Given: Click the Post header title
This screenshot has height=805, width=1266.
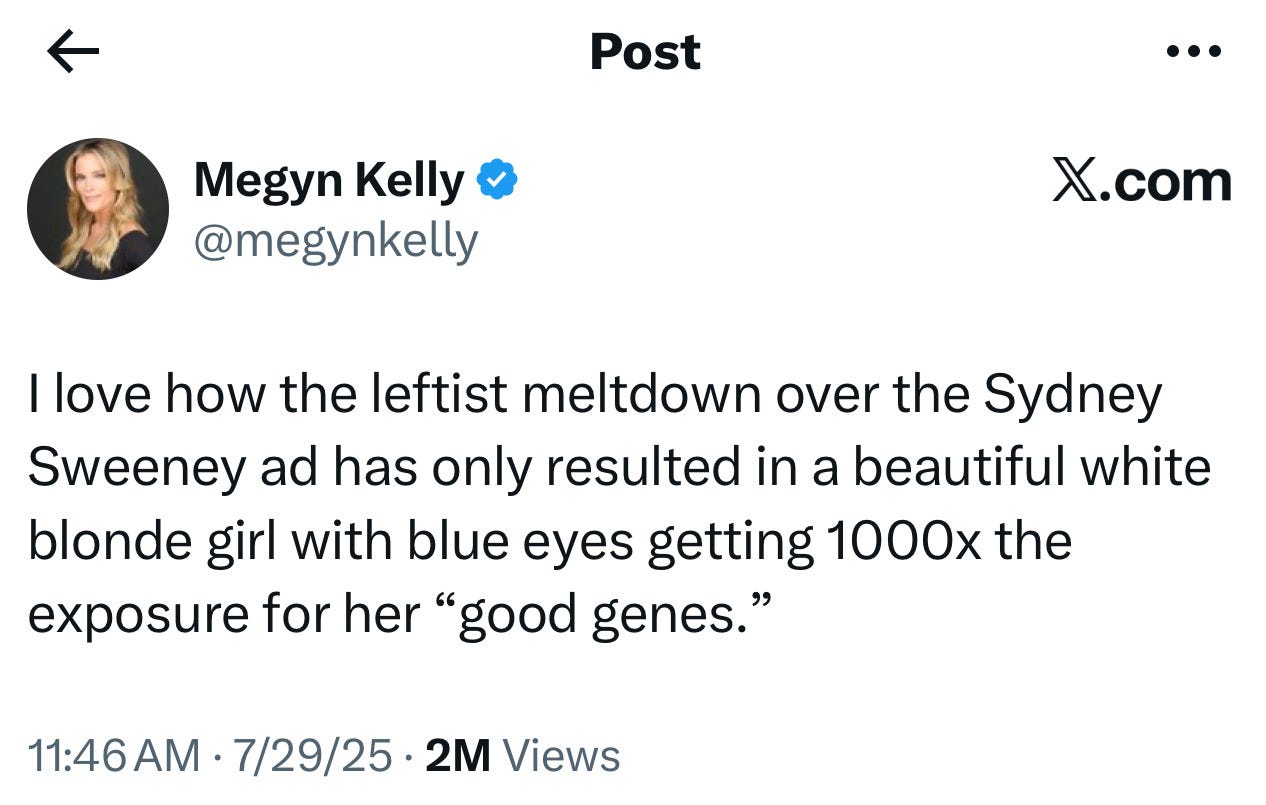Looking at the screenshot, I should pos(645,52).
